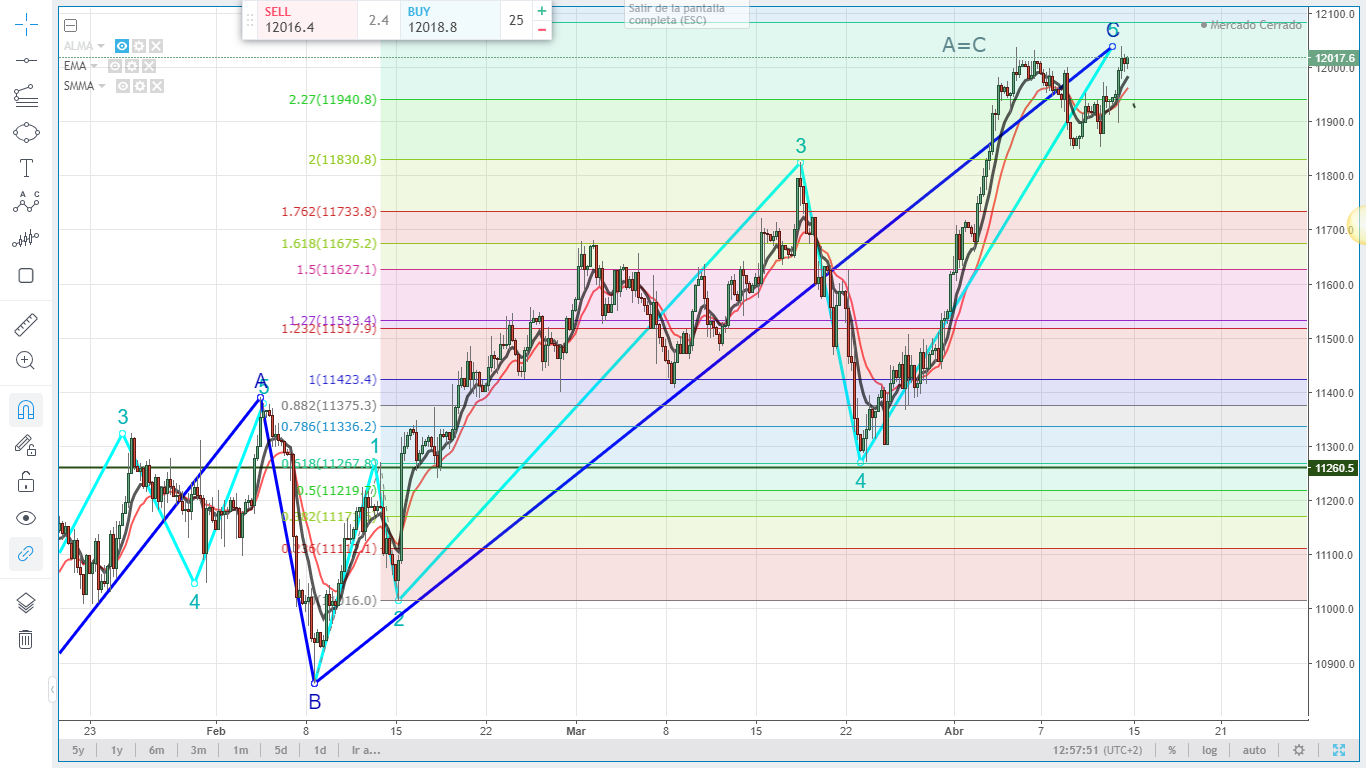Screen dimensions: 1366x768
Task: Open the Elliott wave pattern tool
Action: [x=26, y=203]
